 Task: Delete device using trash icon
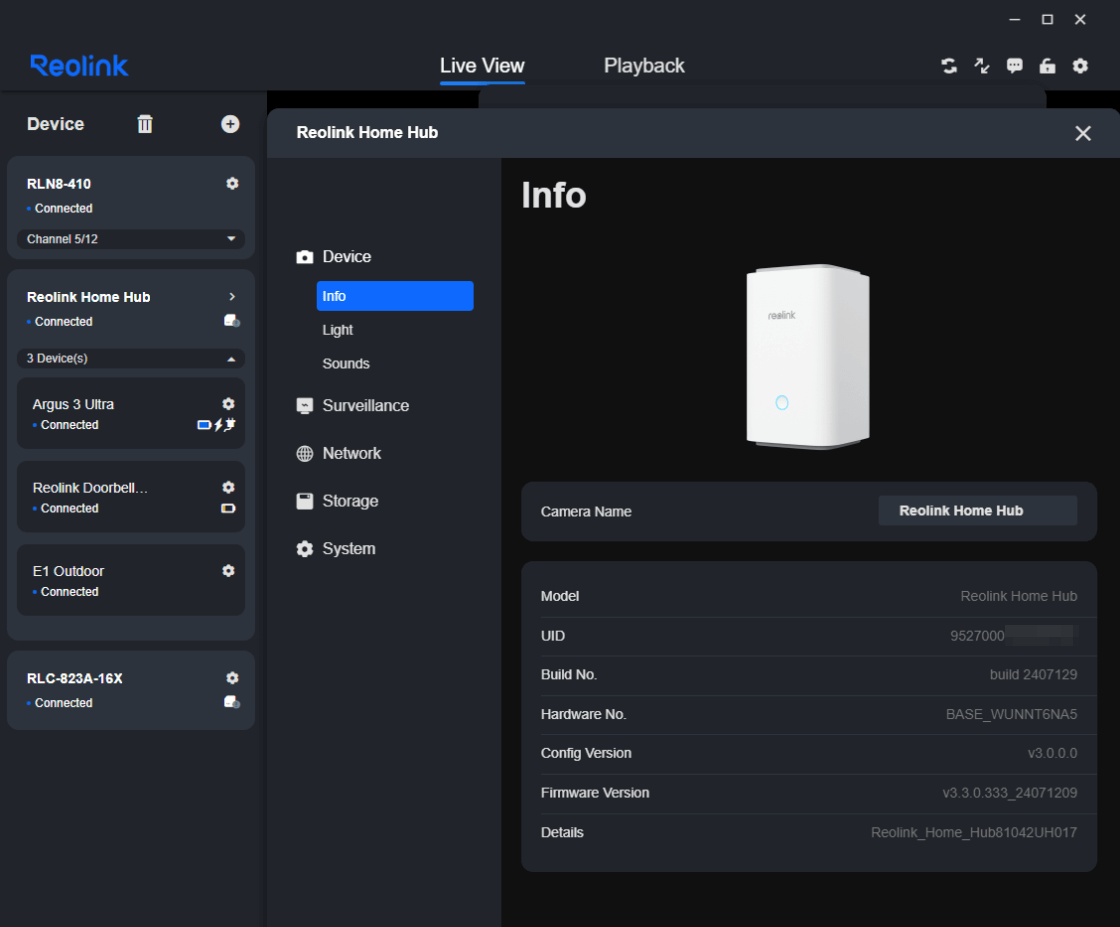145,124
